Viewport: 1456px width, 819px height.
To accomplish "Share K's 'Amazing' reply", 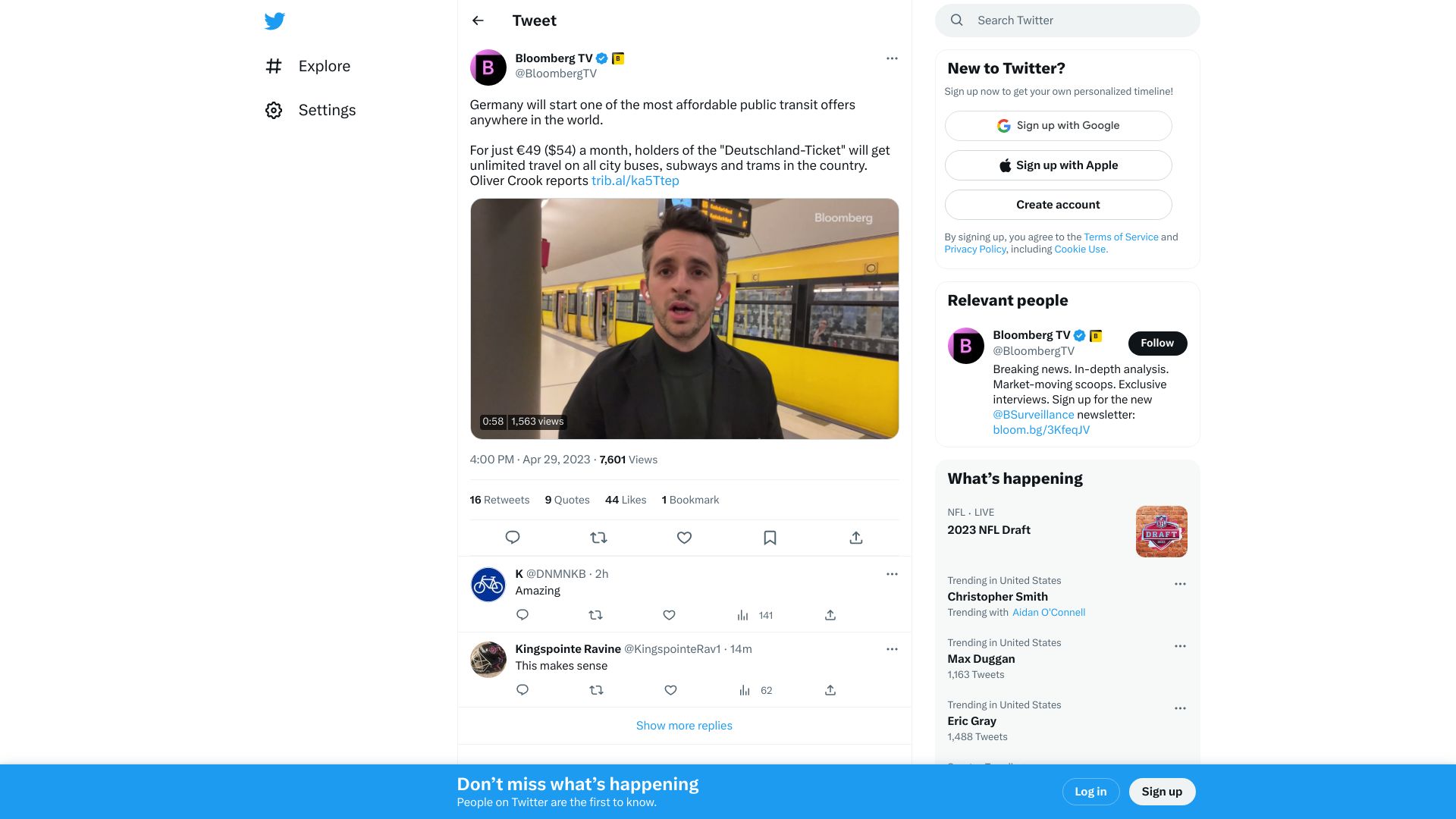I will coord(830,615).
